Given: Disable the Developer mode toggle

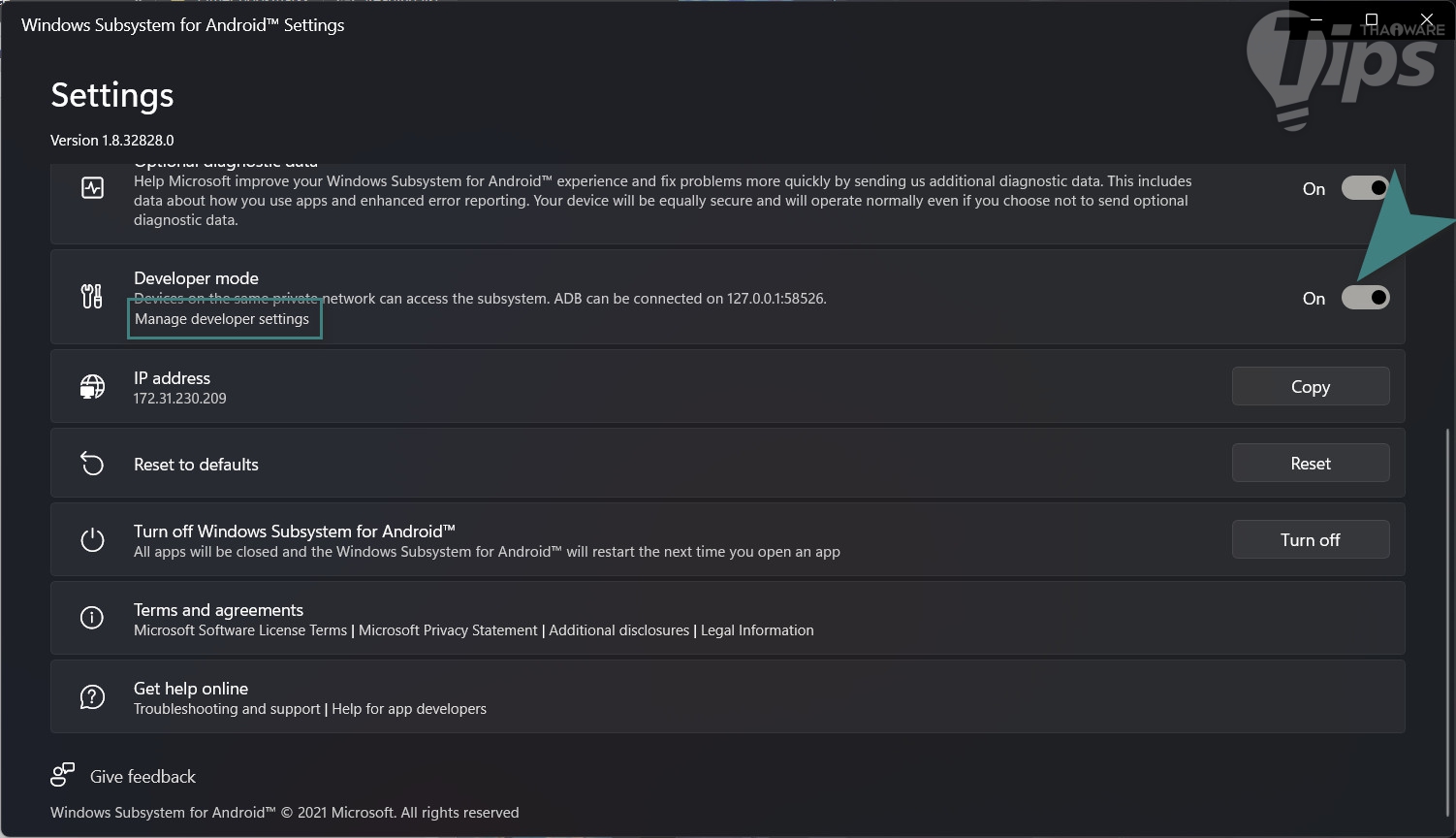Looking at the screenshot, I should 1365,298.
